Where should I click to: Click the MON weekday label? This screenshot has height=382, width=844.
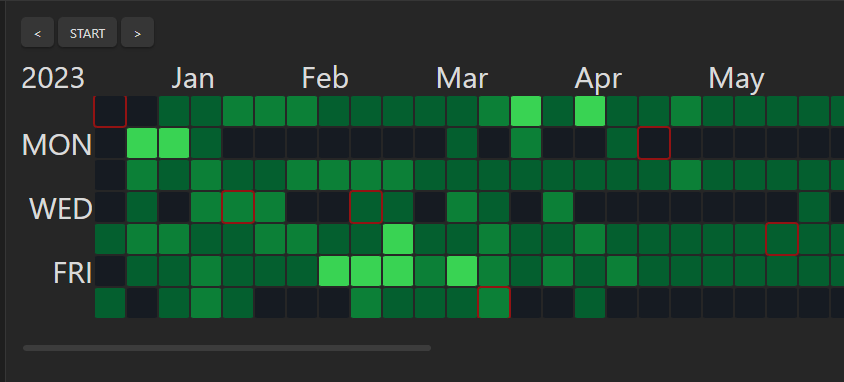57,145
